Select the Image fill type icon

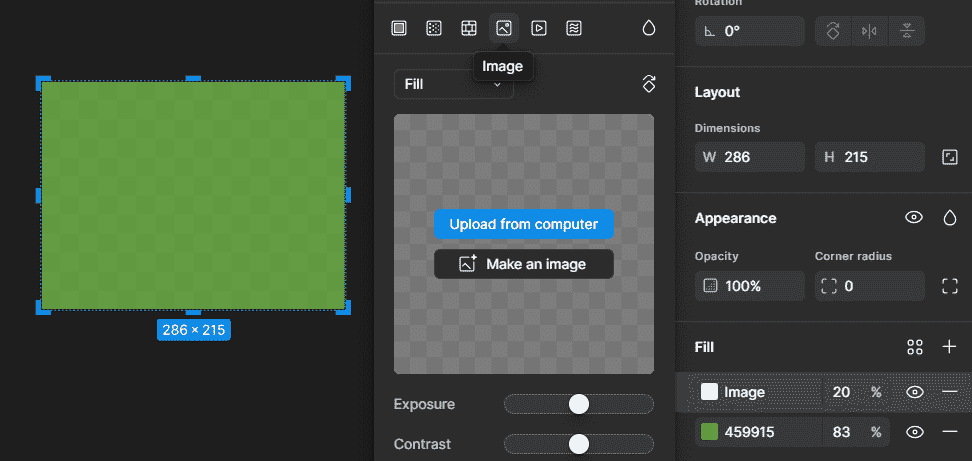point(504,28)
